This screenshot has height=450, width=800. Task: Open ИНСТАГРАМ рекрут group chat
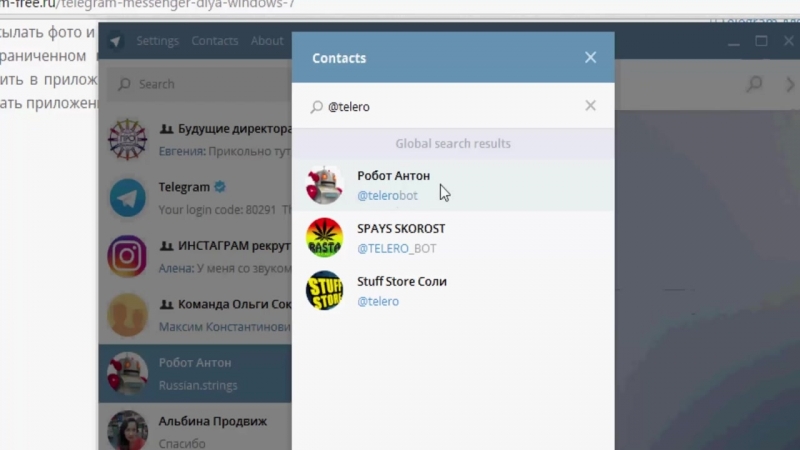[195, 256]
